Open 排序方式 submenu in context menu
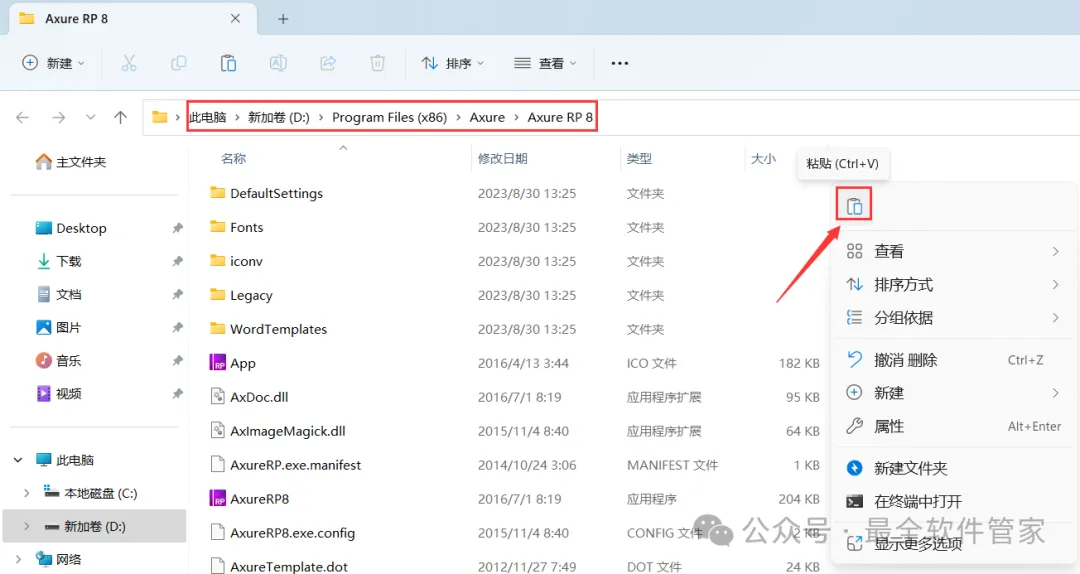1080x574 pixels. point(954,285)
